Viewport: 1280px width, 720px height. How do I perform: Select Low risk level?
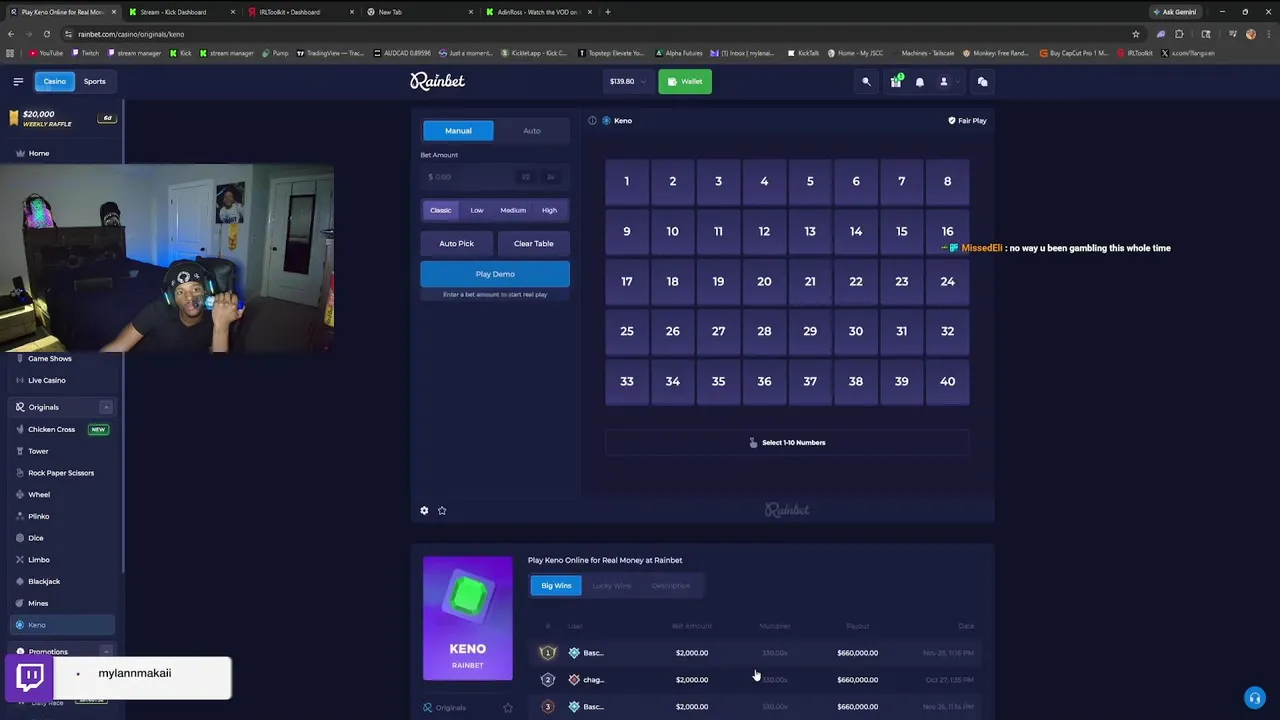coord(477,210)
